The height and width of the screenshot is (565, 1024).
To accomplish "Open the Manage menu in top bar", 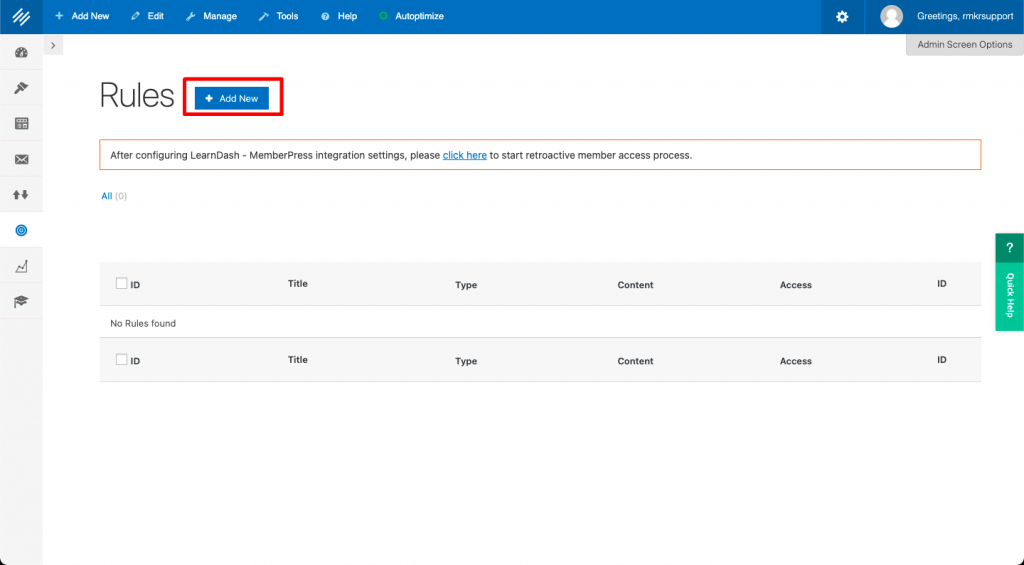I will click(x=211, y=17).
